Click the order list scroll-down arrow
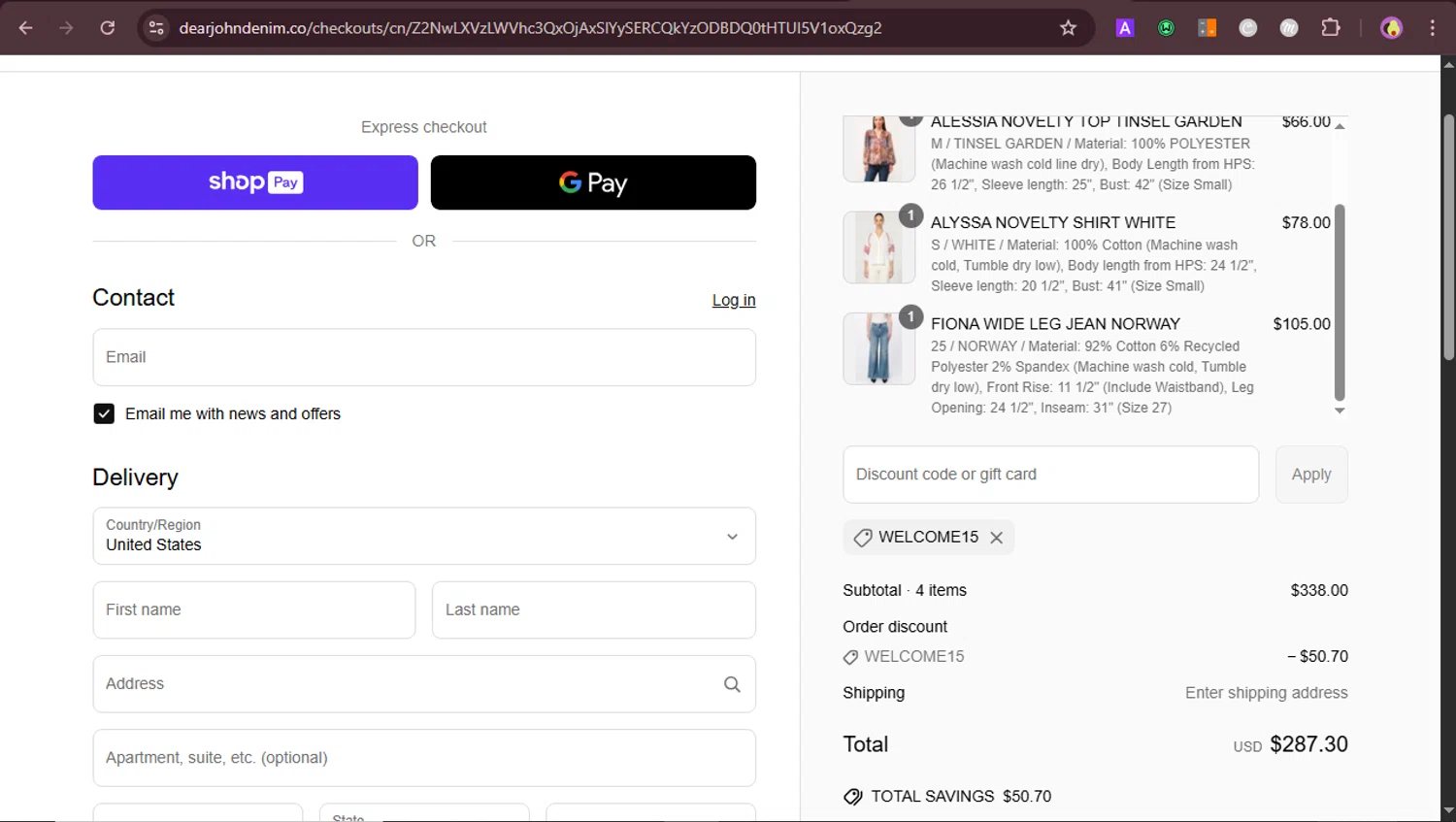1456x822 pixels. tap(1340, 411)
